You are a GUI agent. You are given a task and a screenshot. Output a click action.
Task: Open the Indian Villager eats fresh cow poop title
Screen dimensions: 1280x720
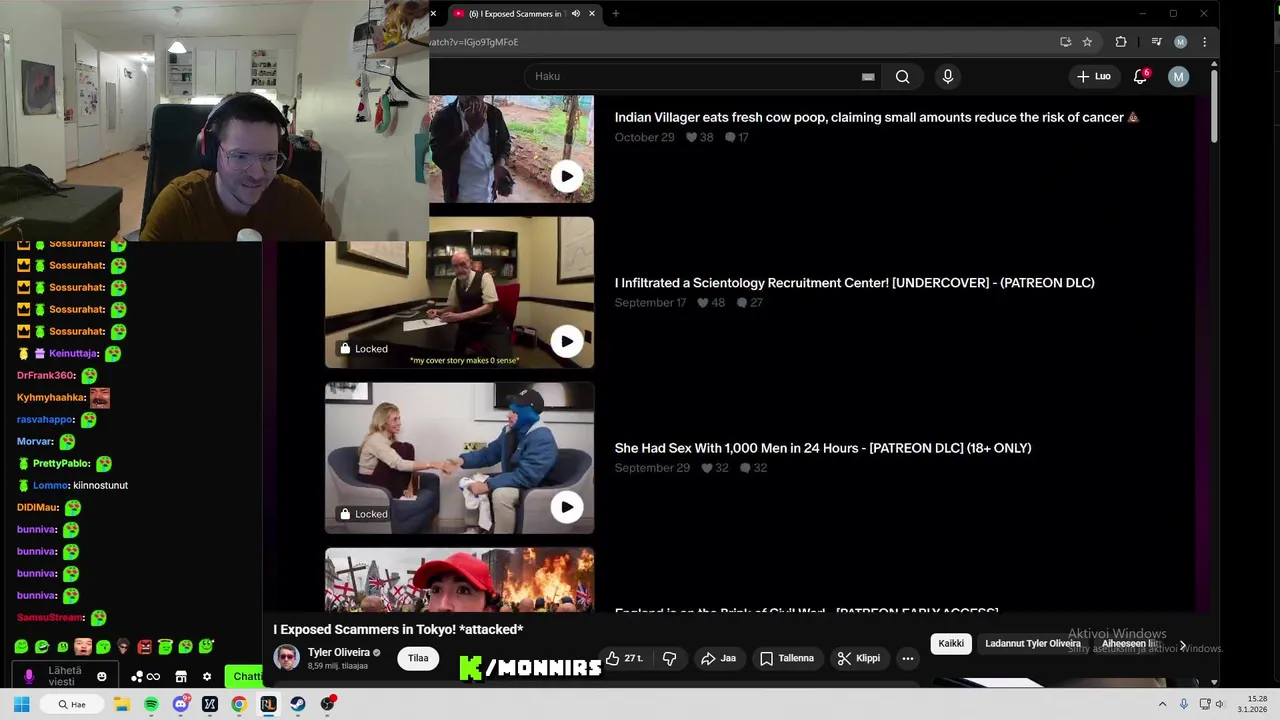click(x=876, y=117)
